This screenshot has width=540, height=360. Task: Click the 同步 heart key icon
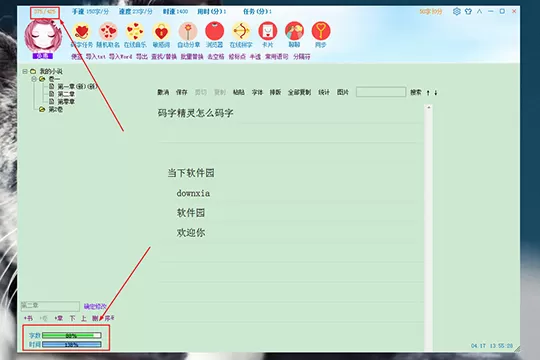point(321,32)
